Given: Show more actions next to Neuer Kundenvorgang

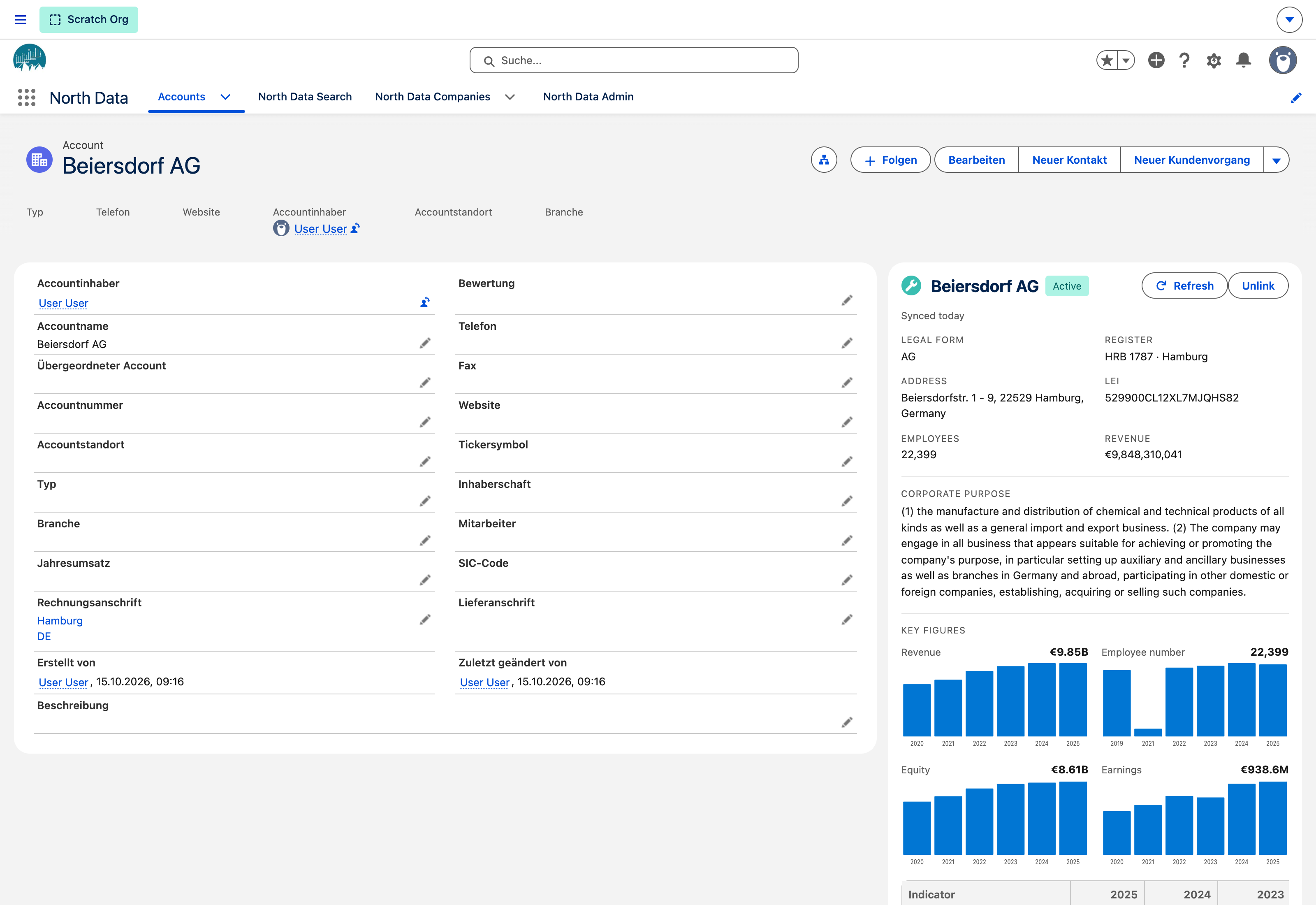Looking at the screenshot, I should [x=1277, y=160].
